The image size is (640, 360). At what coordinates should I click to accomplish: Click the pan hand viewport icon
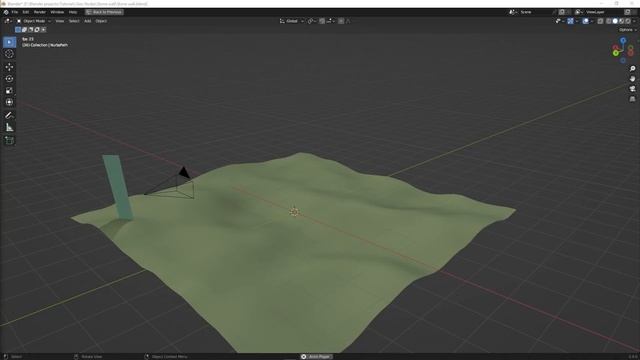click(x=632, y=79)
